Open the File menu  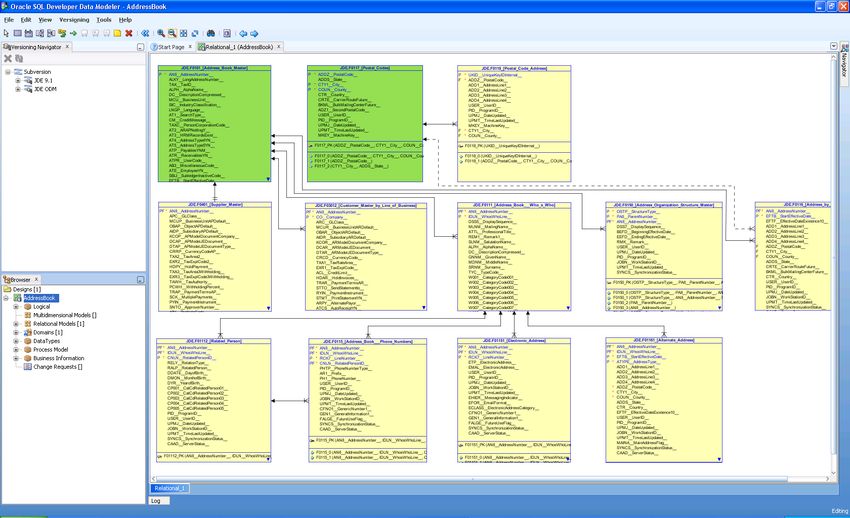[x=9, y=20]
